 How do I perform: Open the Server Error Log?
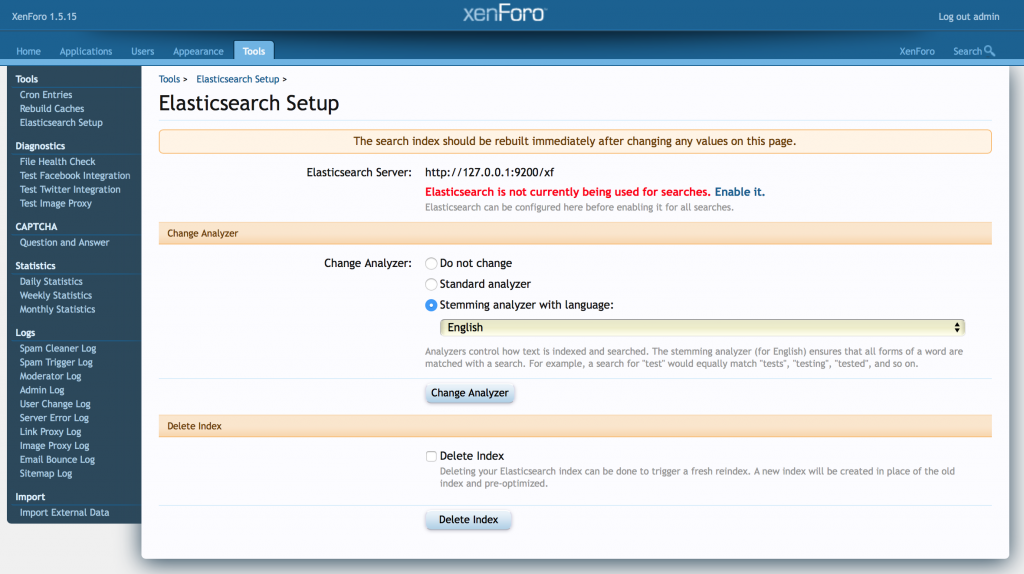point(54,418)
